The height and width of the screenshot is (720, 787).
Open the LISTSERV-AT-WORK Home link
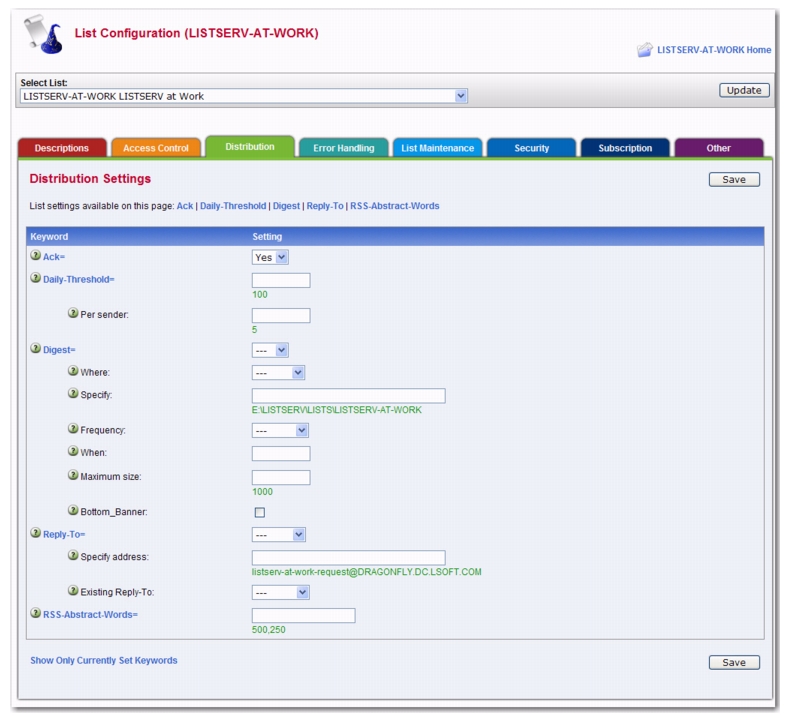click(714, 50)
